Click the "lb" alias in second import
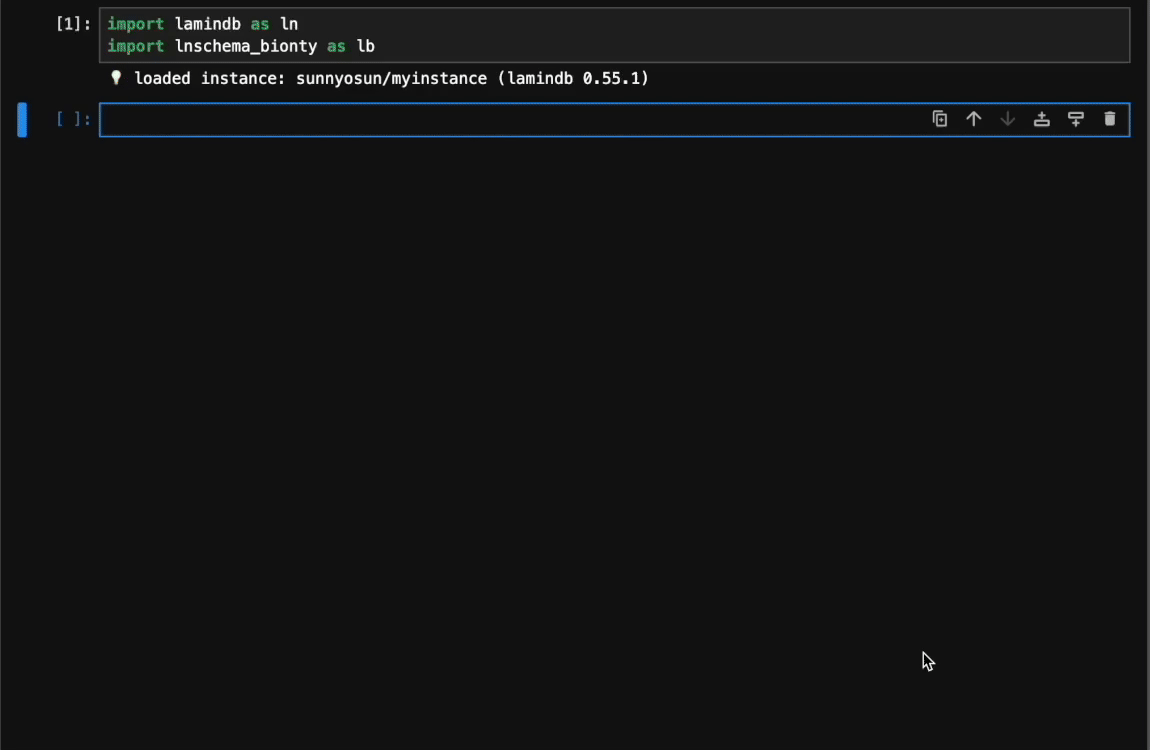1150x750 pixels. pyautogui.click(x=367, y=45)
